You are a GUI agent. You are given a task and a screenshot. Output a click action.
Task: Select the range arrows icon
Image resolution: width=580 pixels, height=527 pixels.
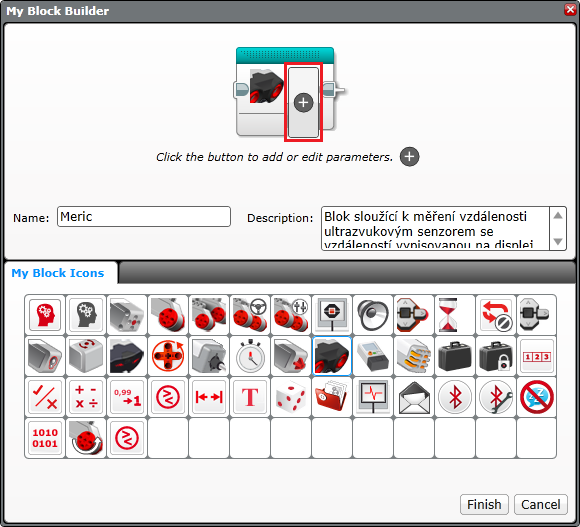[209, 397]
